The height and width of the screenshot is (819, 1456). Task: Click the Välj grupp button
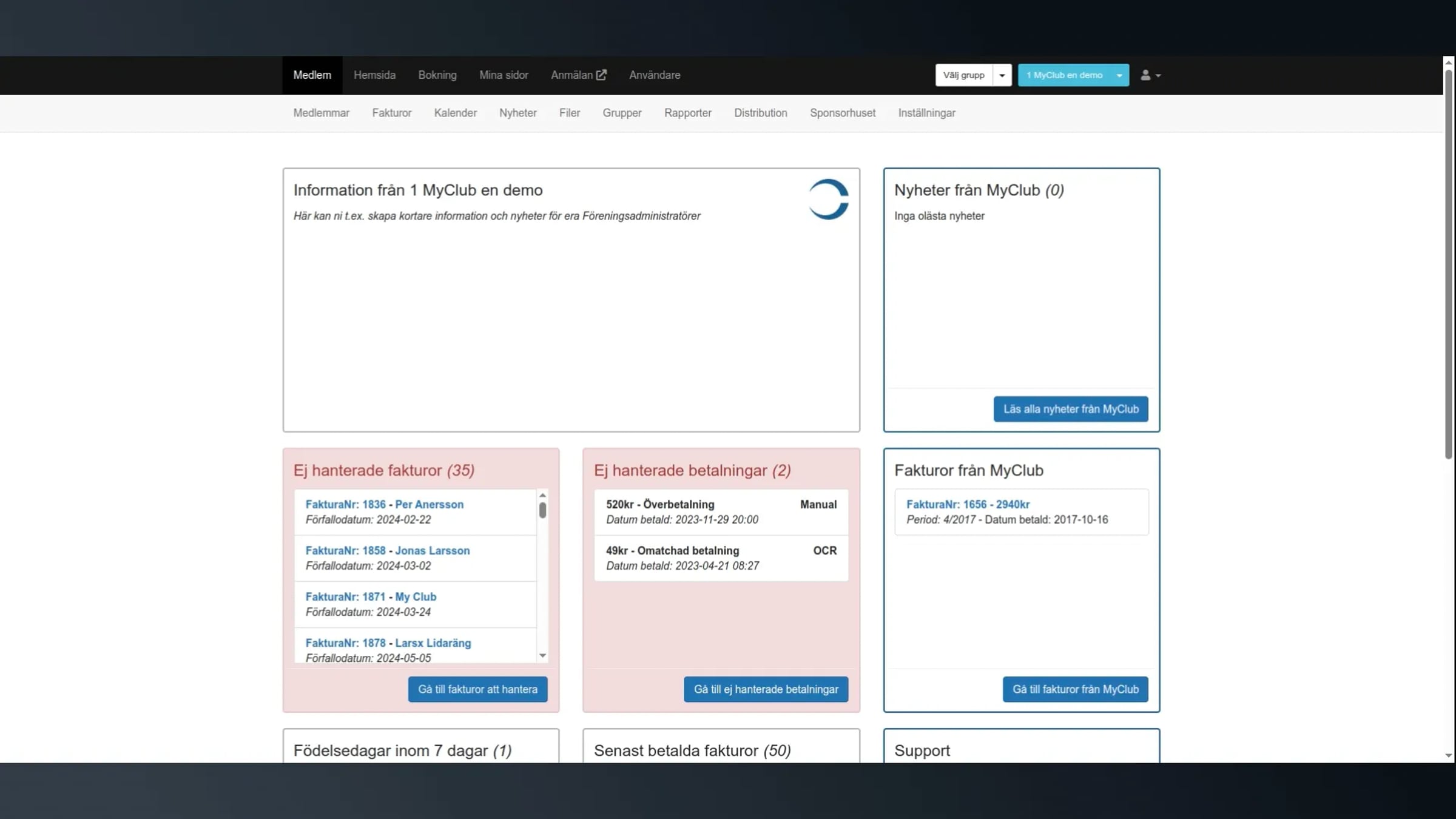point(964,75)
